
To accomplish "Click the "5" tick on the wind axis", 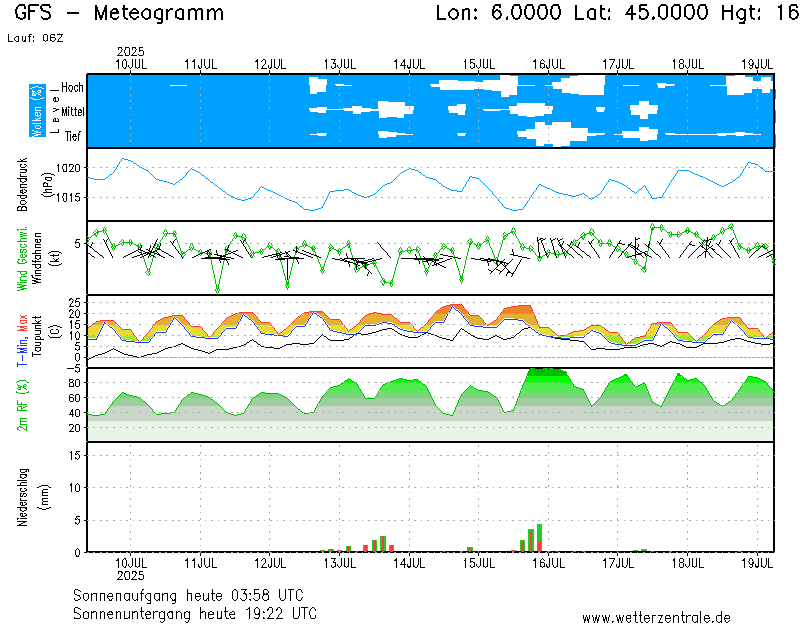I will click(78, 243).
